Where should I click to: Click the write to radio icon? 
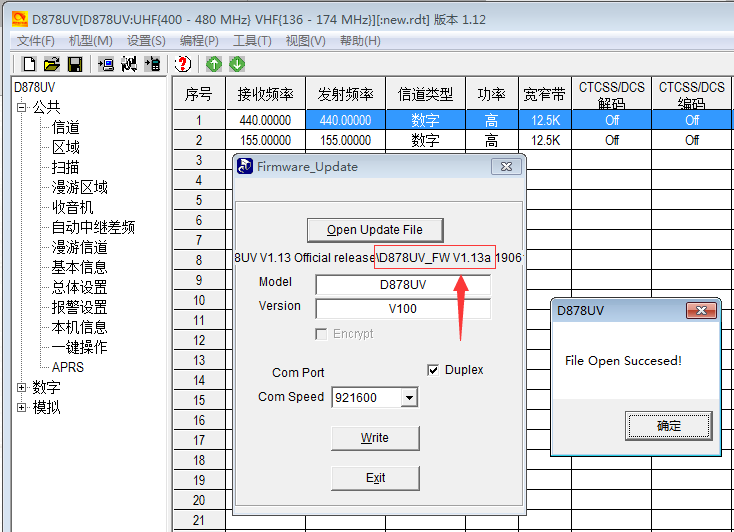coord(152,64)
